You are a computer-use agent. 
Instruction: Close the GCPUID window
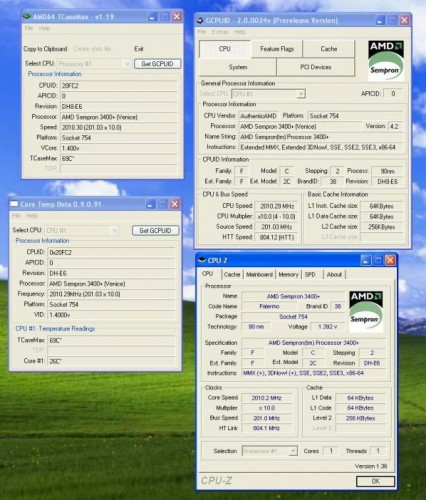tap(404, 21)
